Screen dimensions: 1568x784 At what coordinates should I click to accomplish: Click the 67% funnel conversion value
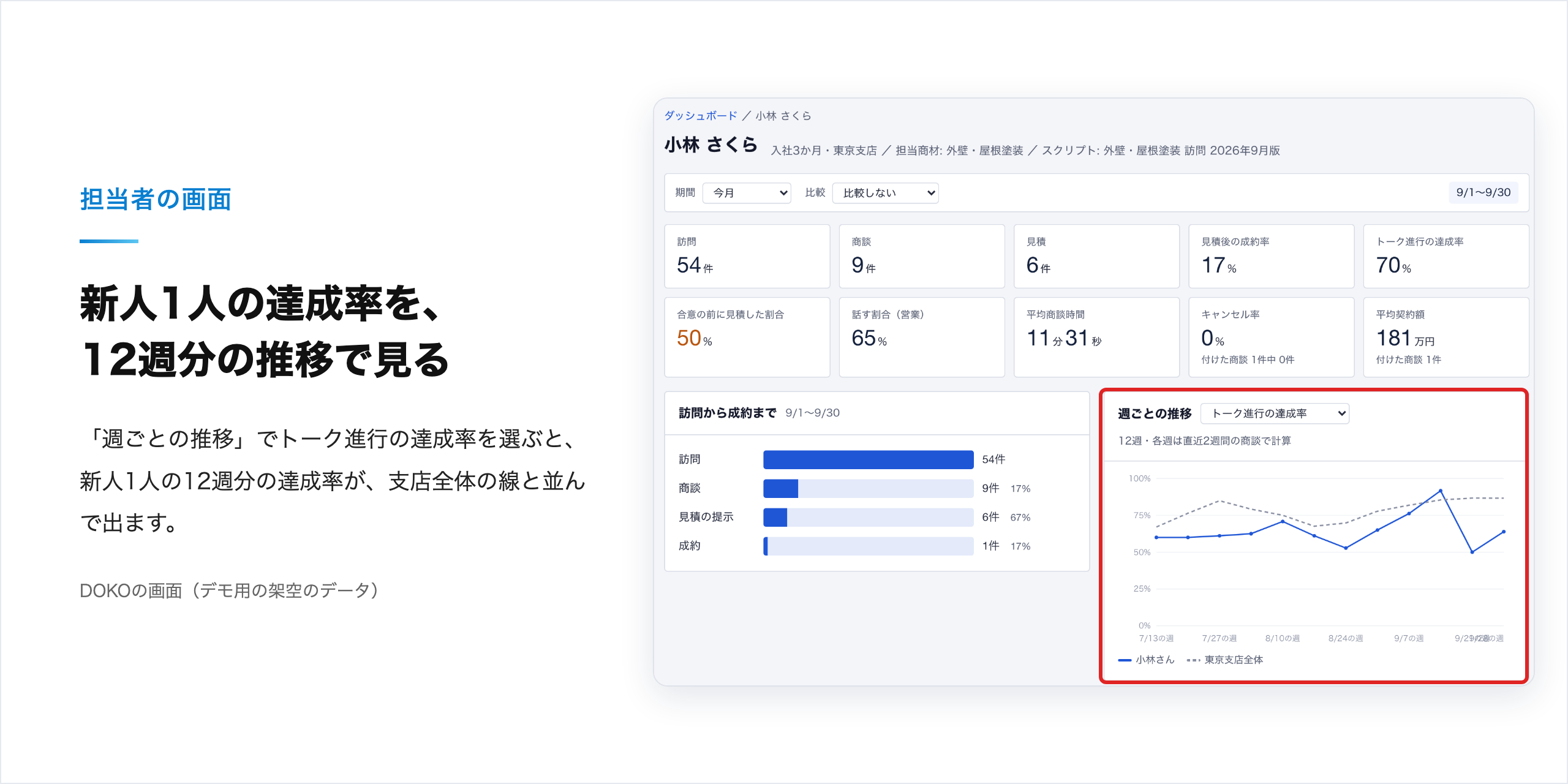pos(1020,518)
